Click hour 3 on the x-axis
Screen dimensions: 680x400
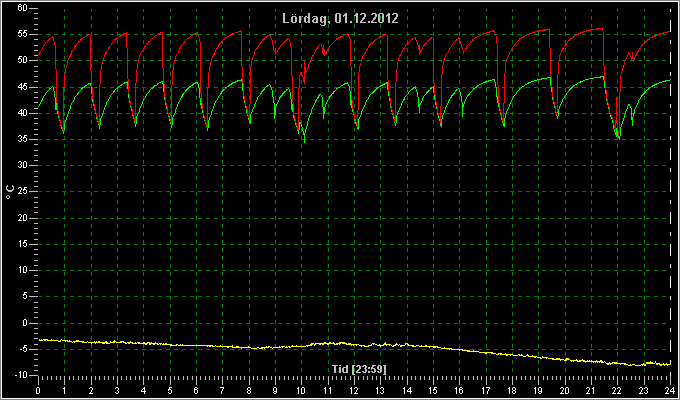coord(117,390)
